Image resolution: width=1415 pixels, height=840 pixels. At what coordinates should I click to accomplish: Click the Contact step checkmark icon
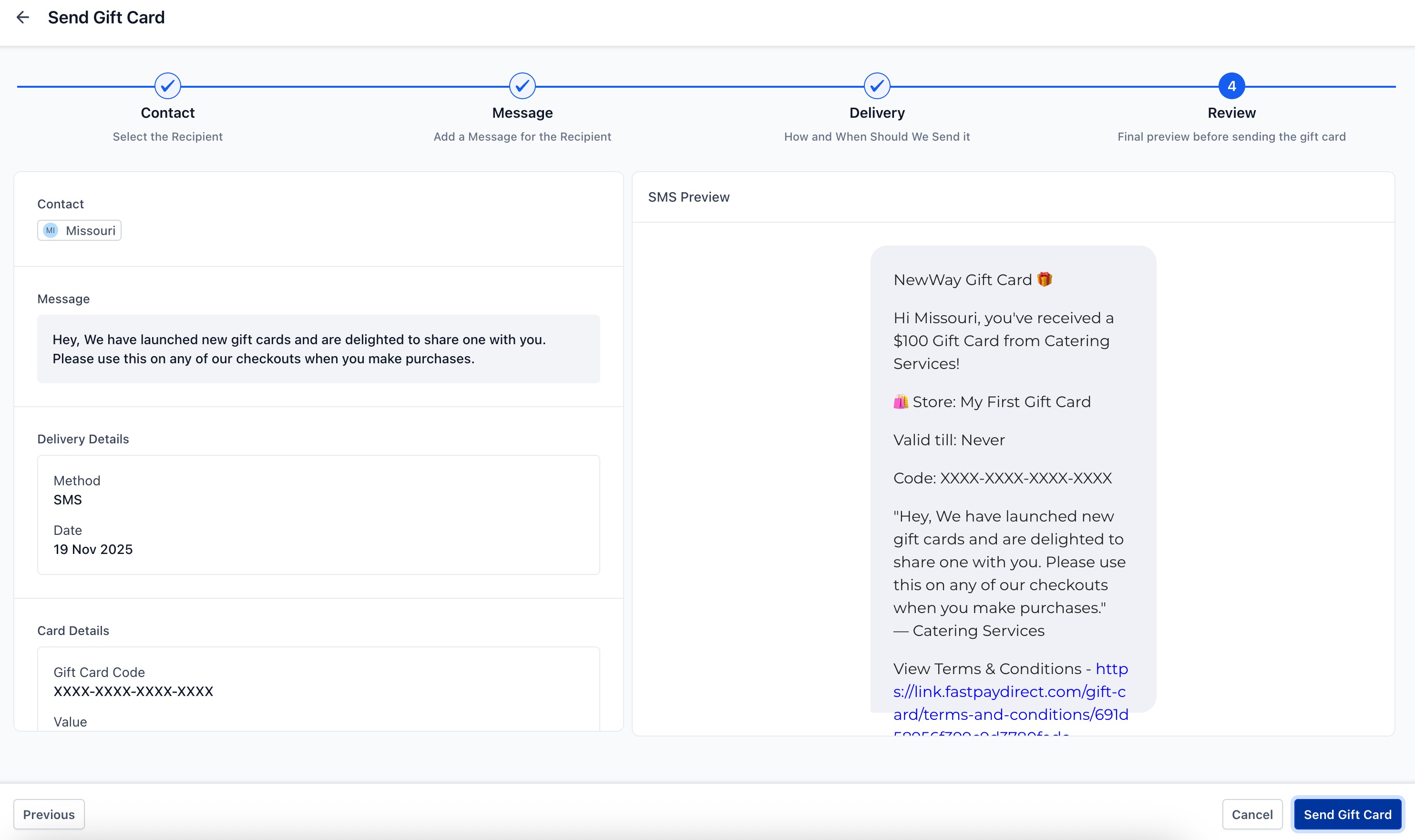coord(167,86)
